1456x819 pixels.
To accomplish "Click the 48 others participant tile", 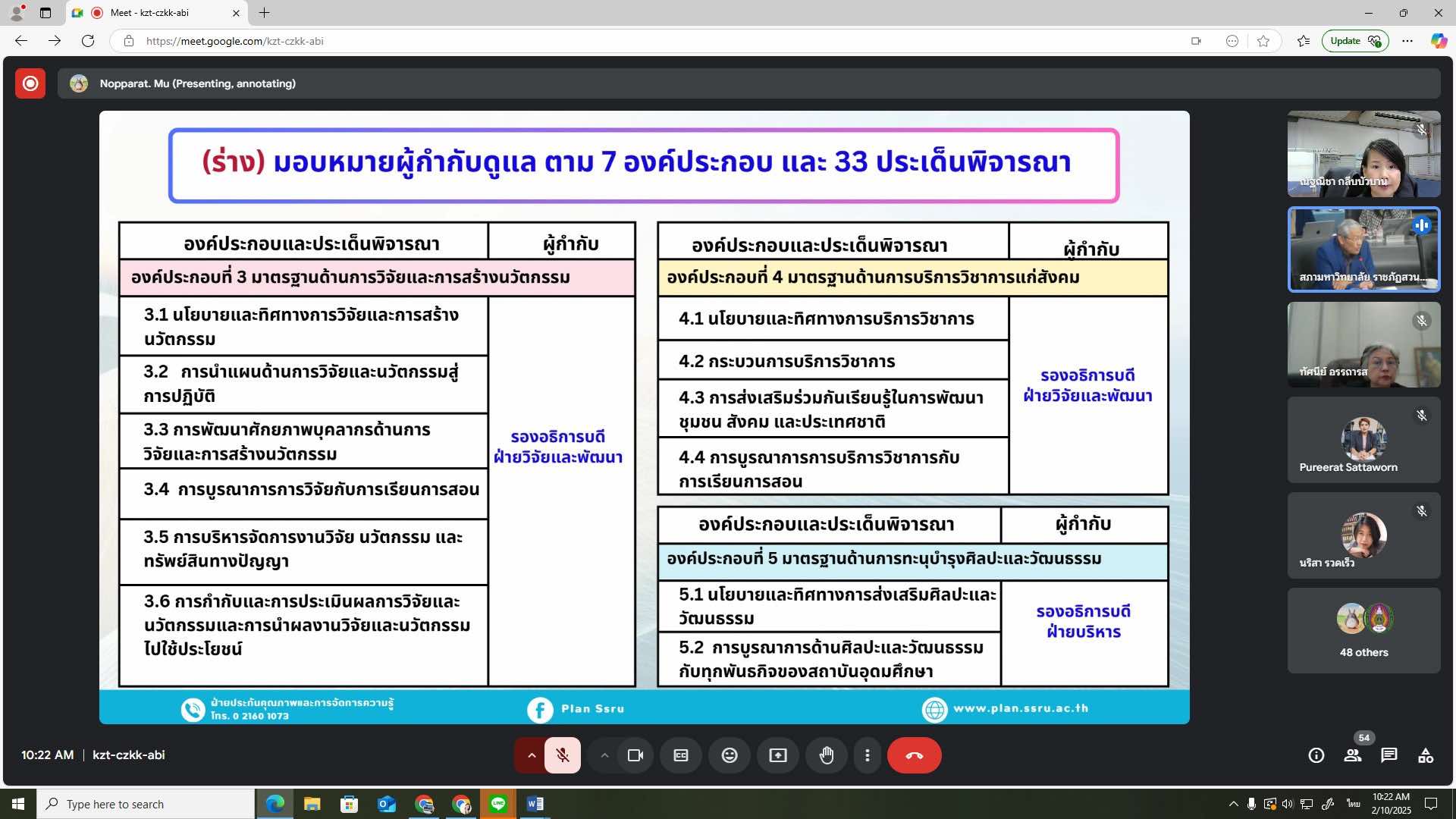I will (x=1363, y=630).
